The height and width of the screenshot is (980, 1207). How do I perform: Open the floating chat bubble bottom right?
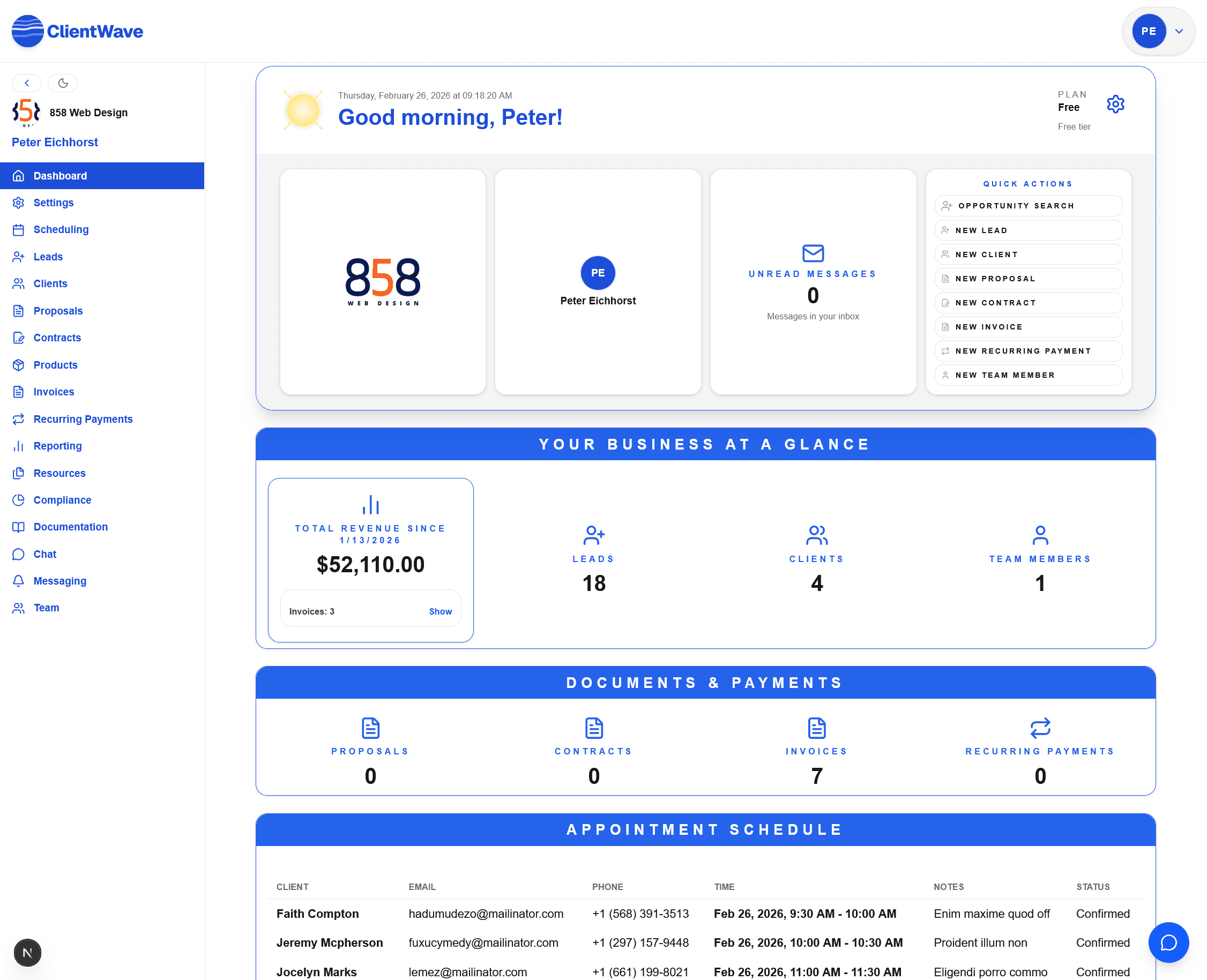1168,942
